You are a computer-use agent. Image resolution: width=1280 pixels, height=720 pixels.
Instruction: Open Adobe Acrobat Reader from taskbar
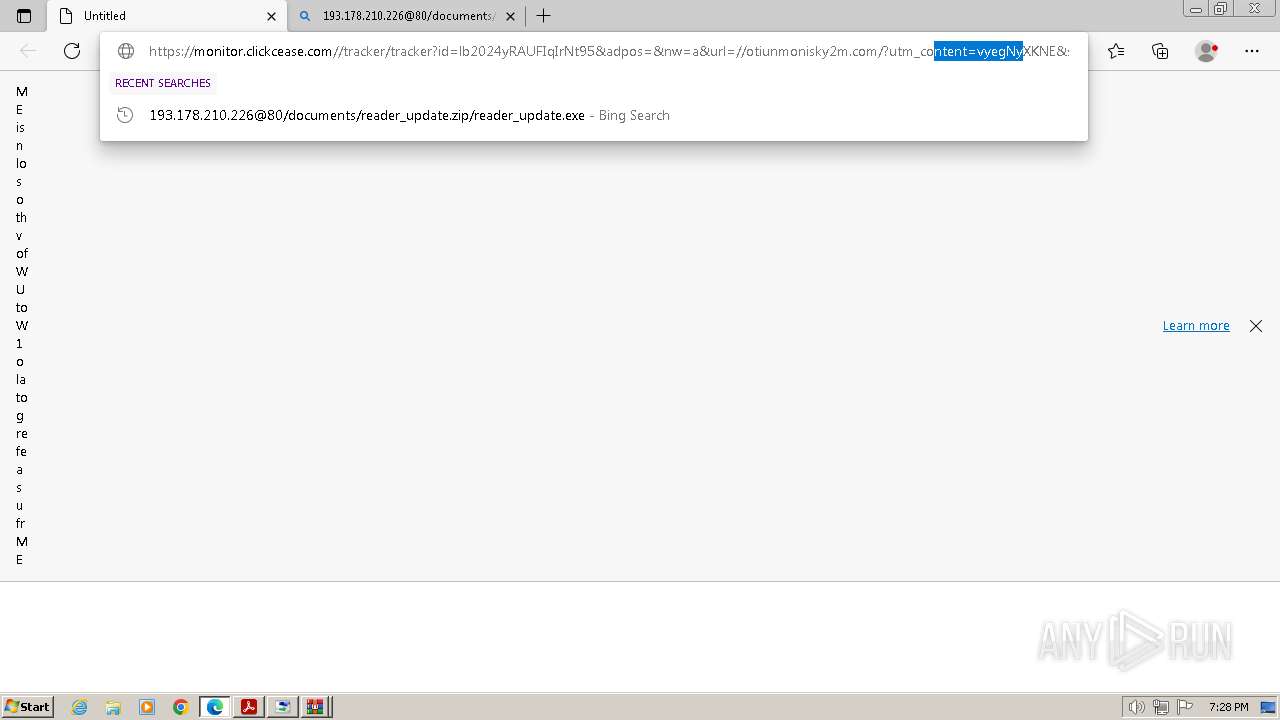click(249, 707)
